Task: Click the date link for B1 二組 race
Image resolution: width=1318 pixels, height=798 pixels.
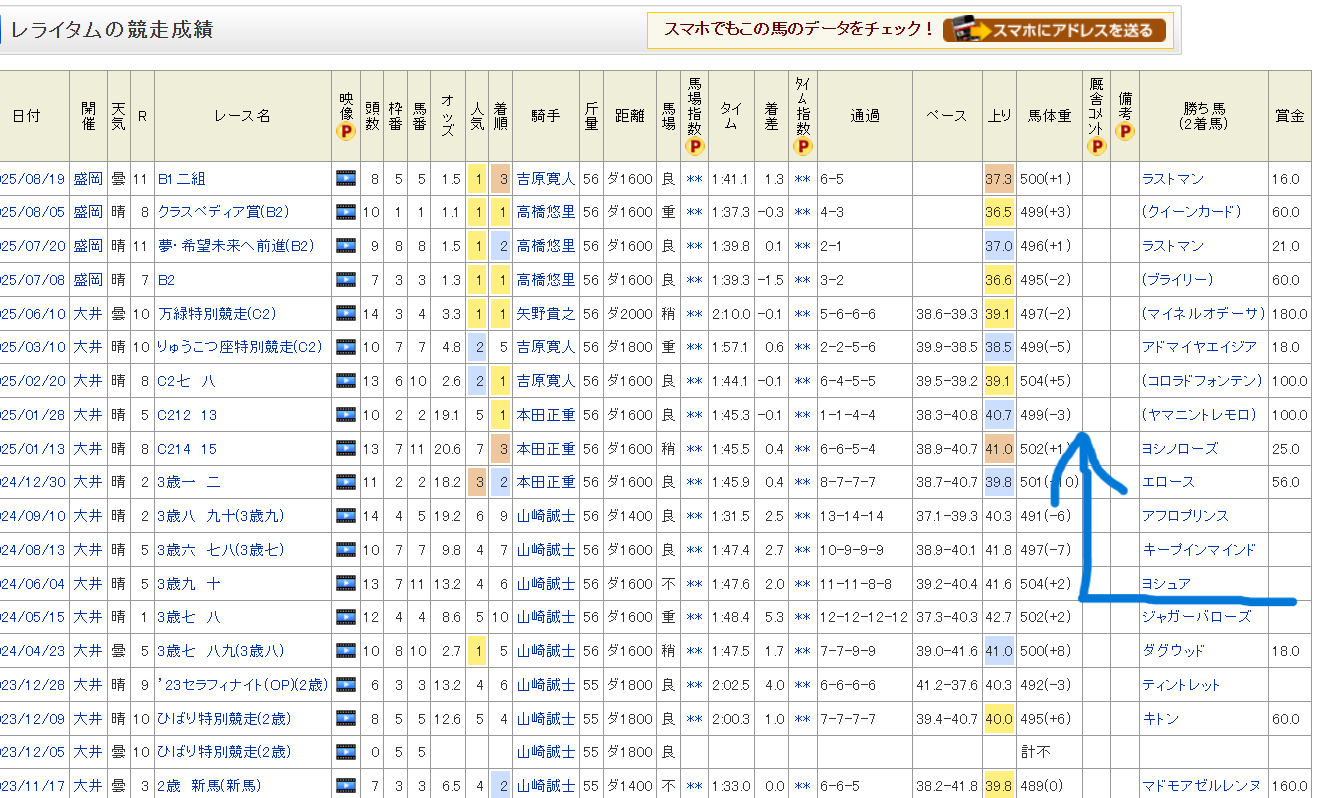Action: click(x=32, y=179)
